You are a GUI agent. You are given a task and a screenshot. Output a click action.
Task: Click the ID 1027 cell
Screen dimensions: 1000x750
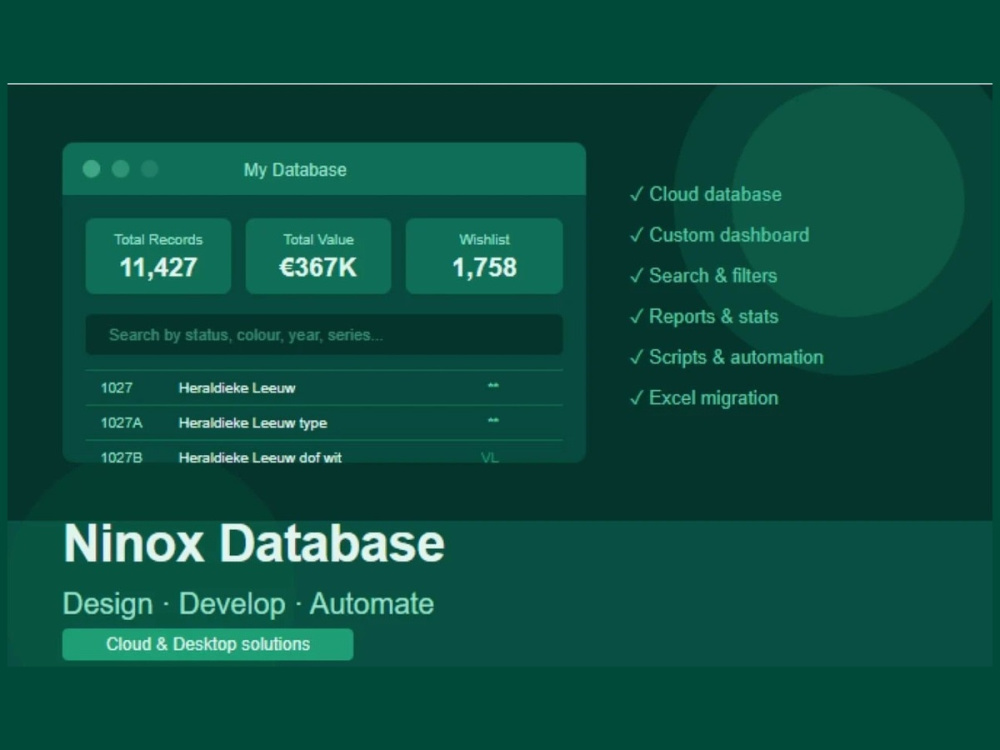click(x=117, y=388)
